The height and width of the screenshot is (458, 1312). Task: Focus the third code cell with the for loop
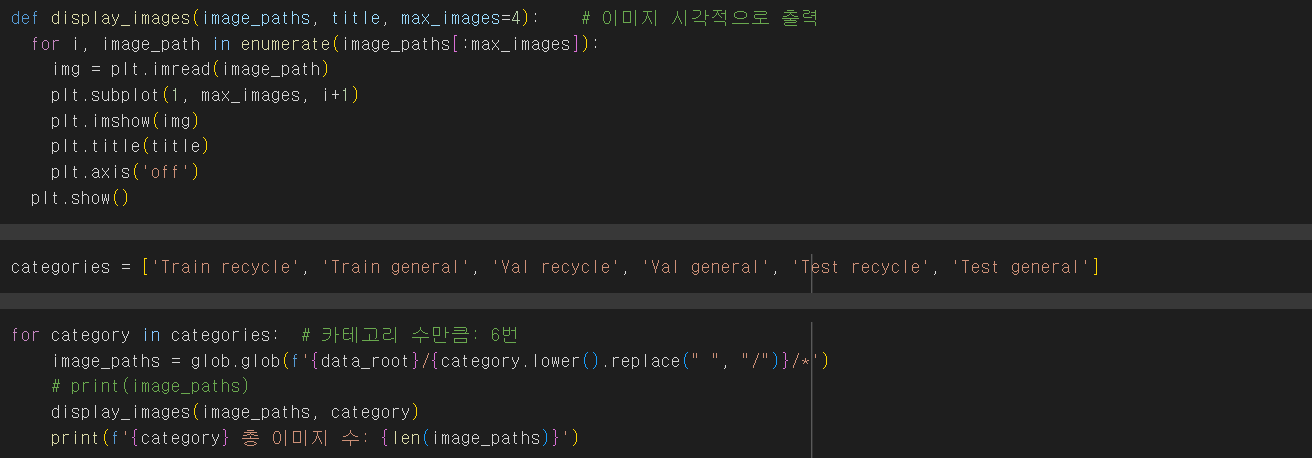click(656, 384)
